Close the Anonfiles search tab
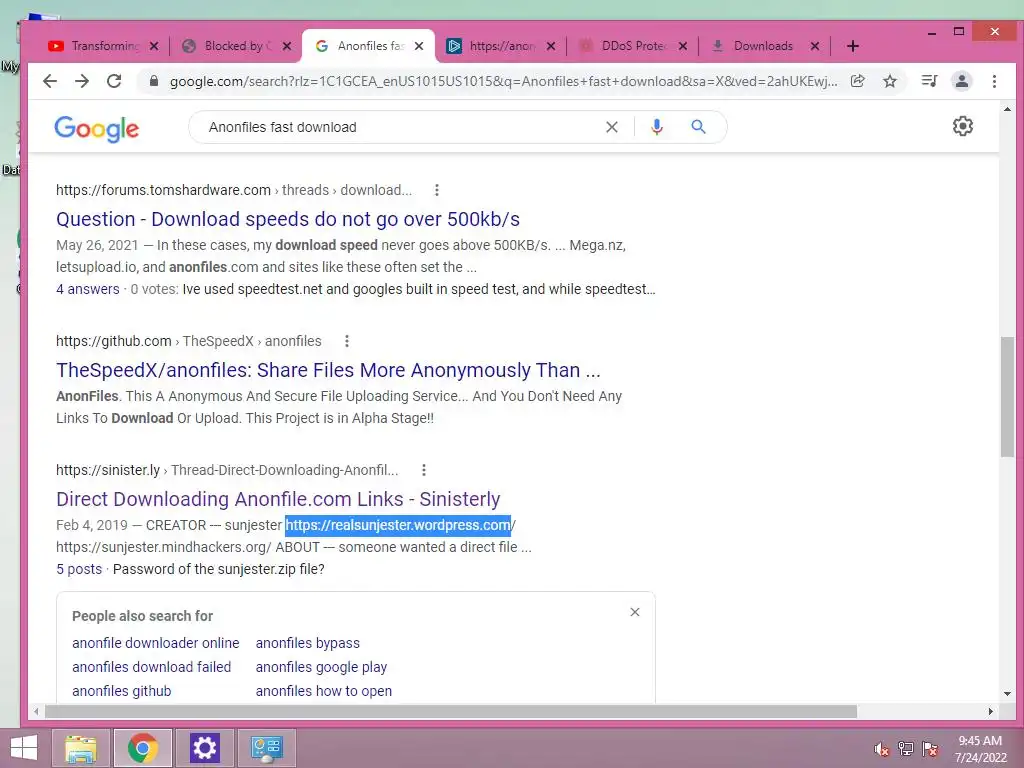 point(419,46)
